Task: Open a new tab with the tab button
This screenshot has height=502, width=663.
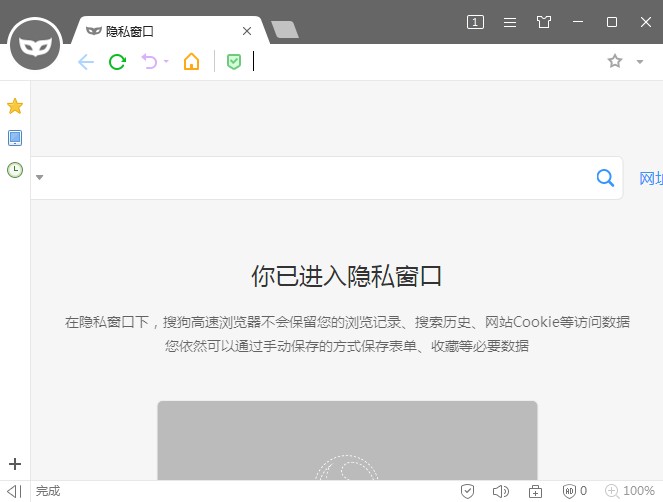Action: pyautogui.click(x=285, y=30)
